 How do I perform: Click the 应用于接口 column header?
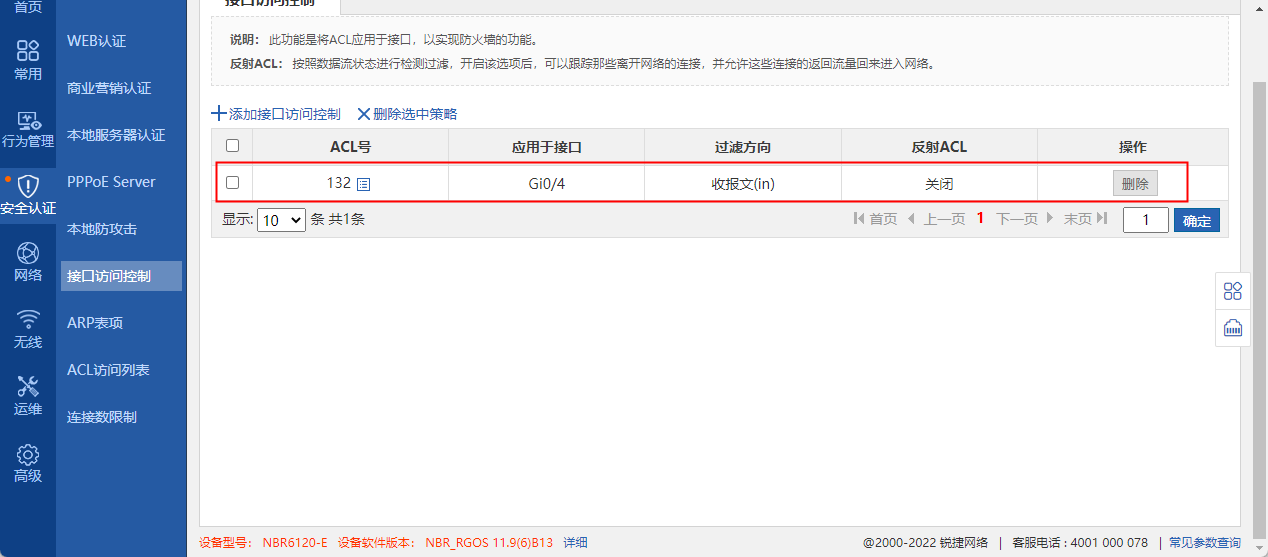point(547,147)
